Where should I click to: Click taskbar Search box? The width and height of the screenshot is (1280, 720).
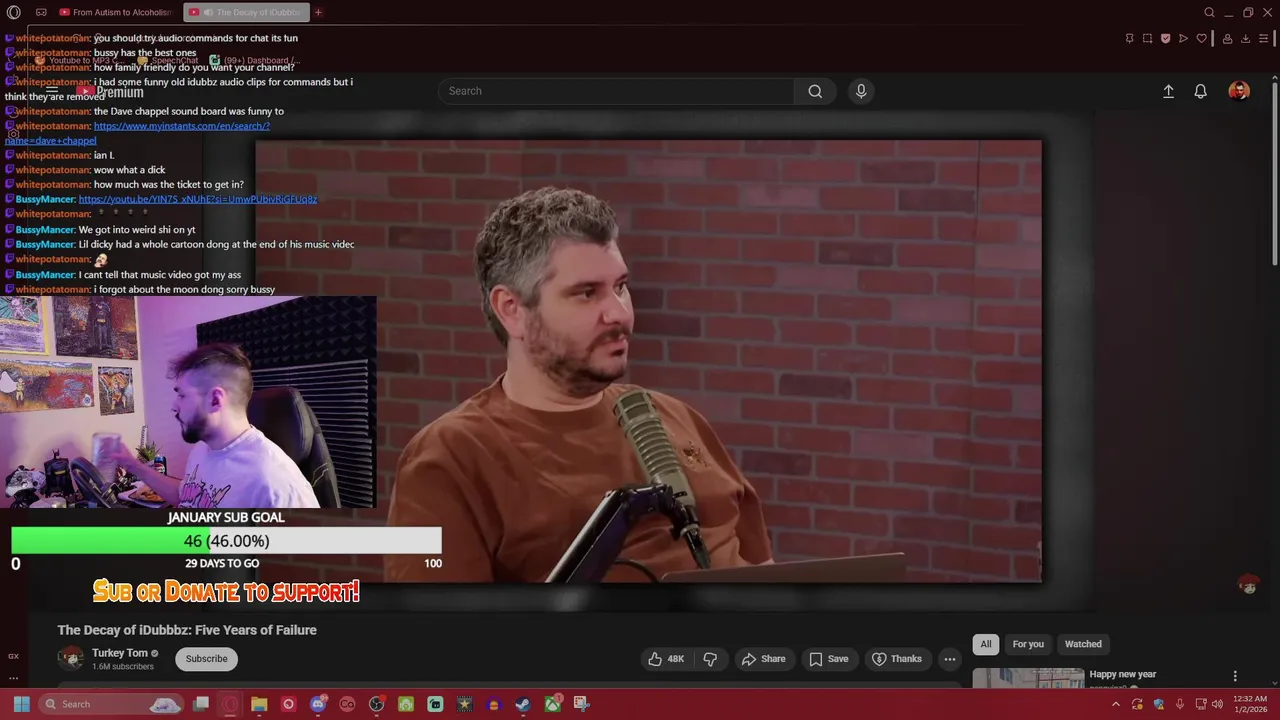[x=113, y=704]
